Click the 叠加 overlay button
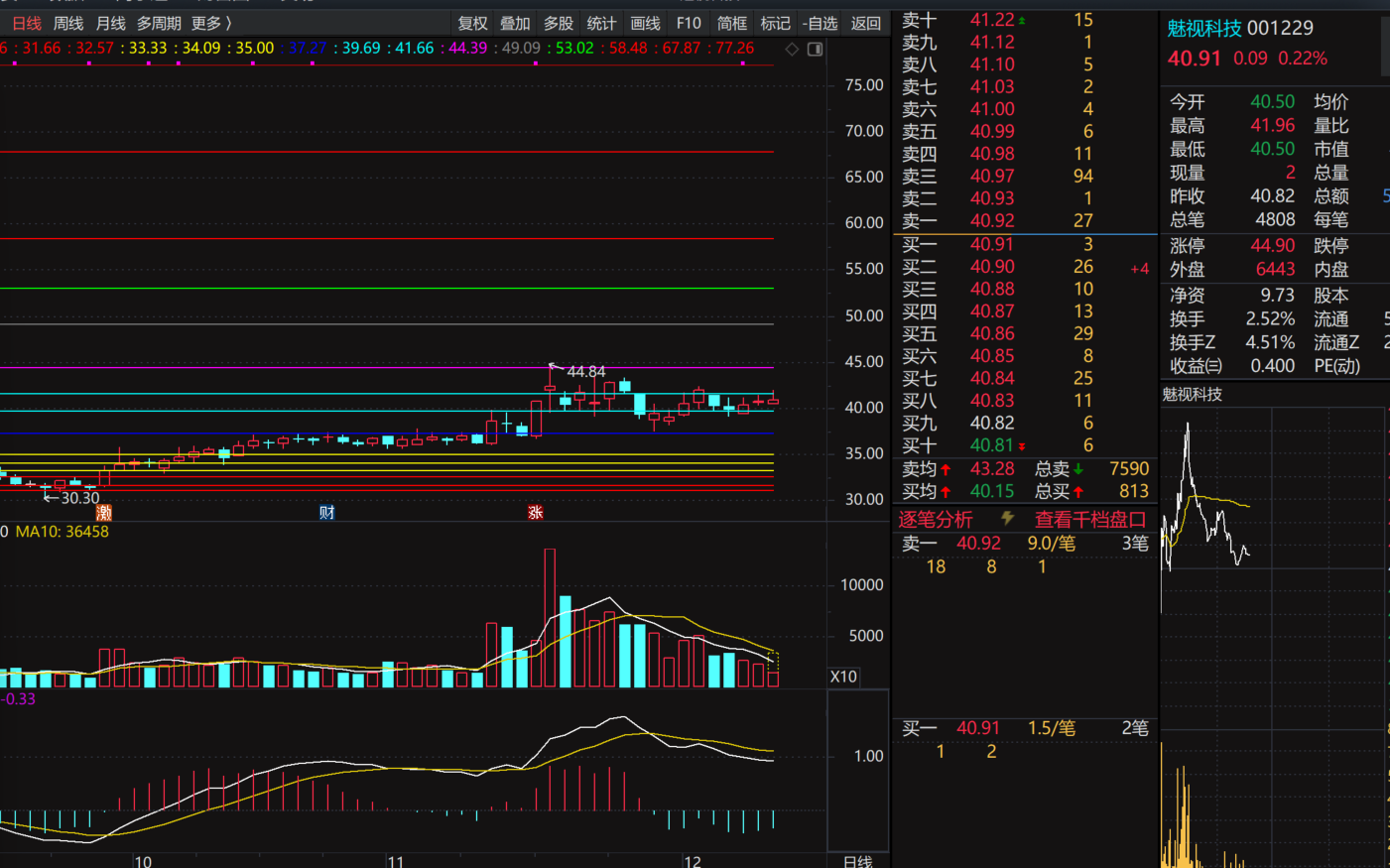This screenshot has height=868, width=1390. click(x=515, y=23)
